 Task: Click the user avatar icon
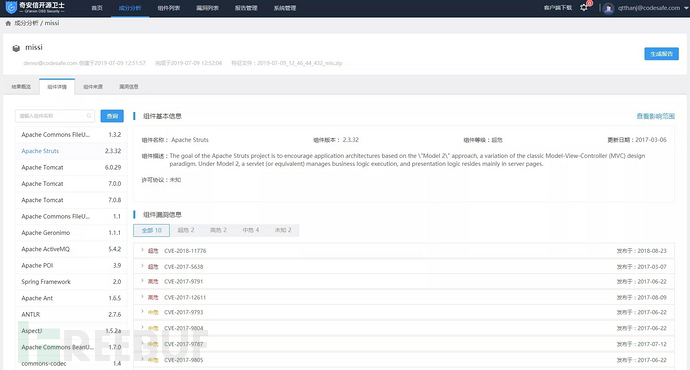click(609, 8)
